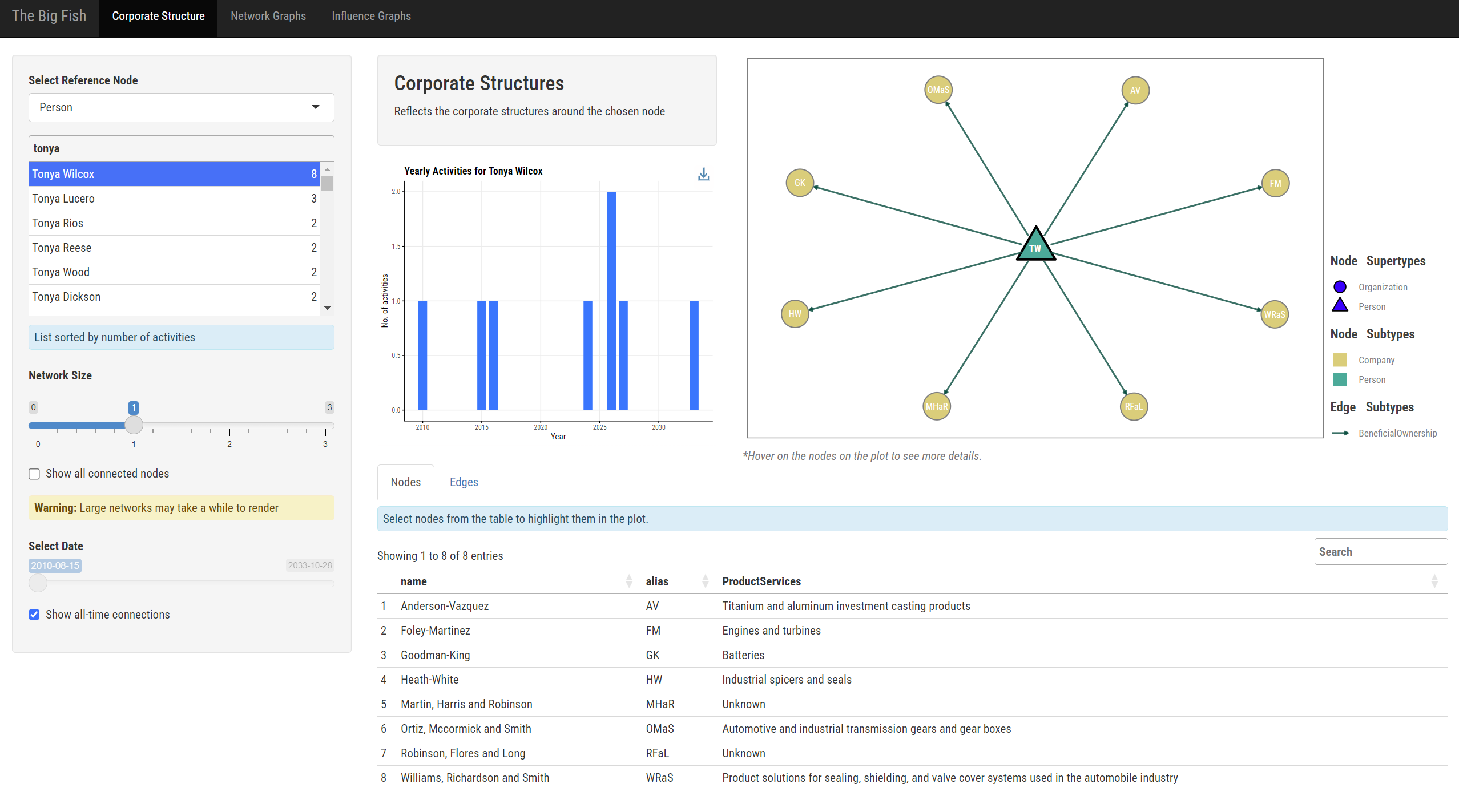
Task: Open the Person reference node dropdown
Action: (x=181, y=107)
